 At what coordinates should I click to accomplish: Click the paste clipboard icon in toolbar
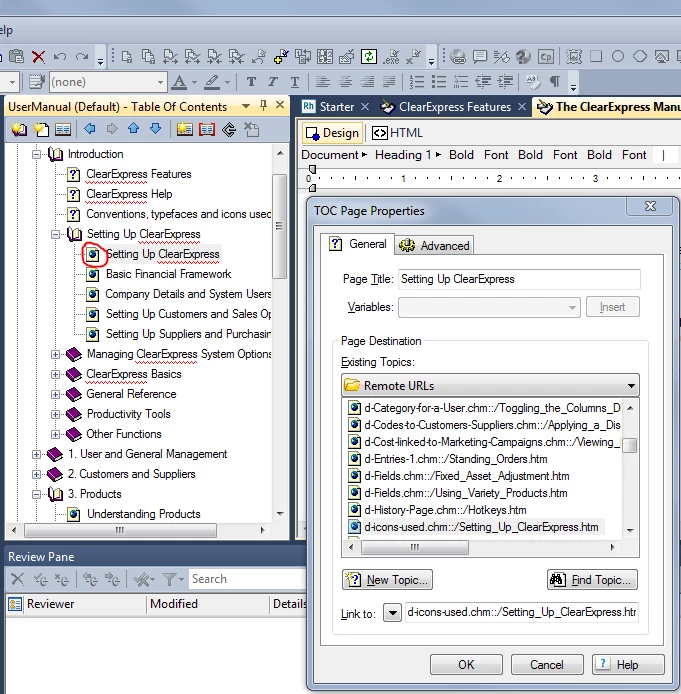[x=16, y=57]
